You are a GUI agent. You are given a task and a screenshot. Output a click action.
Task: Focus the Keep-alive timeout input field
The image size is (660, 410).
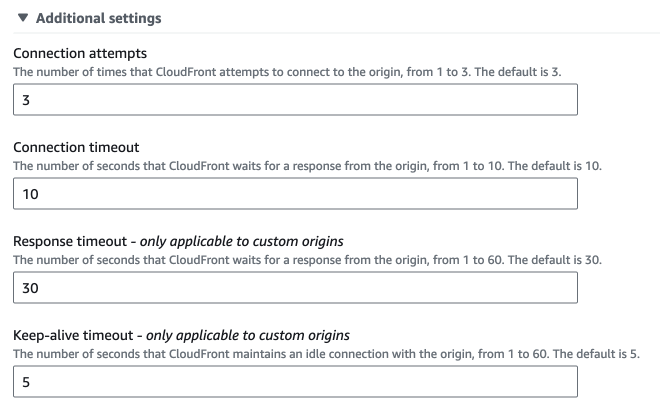(296, 381)
